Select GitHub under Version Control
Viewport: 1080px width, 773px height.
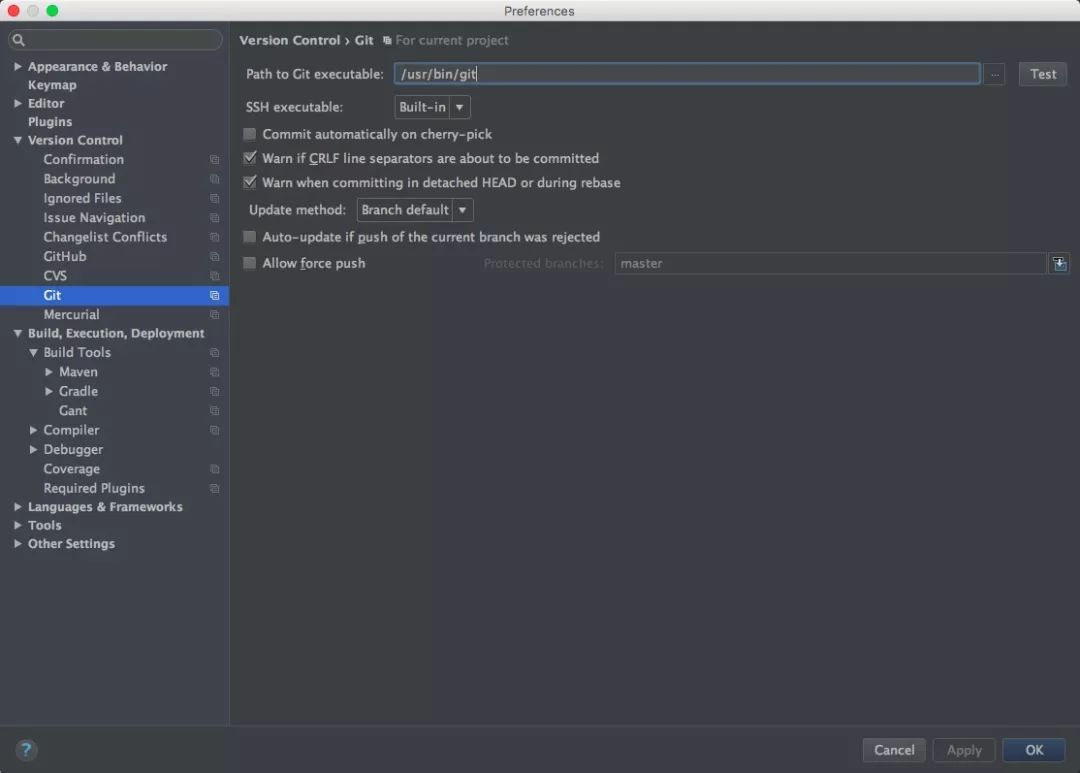65,256
